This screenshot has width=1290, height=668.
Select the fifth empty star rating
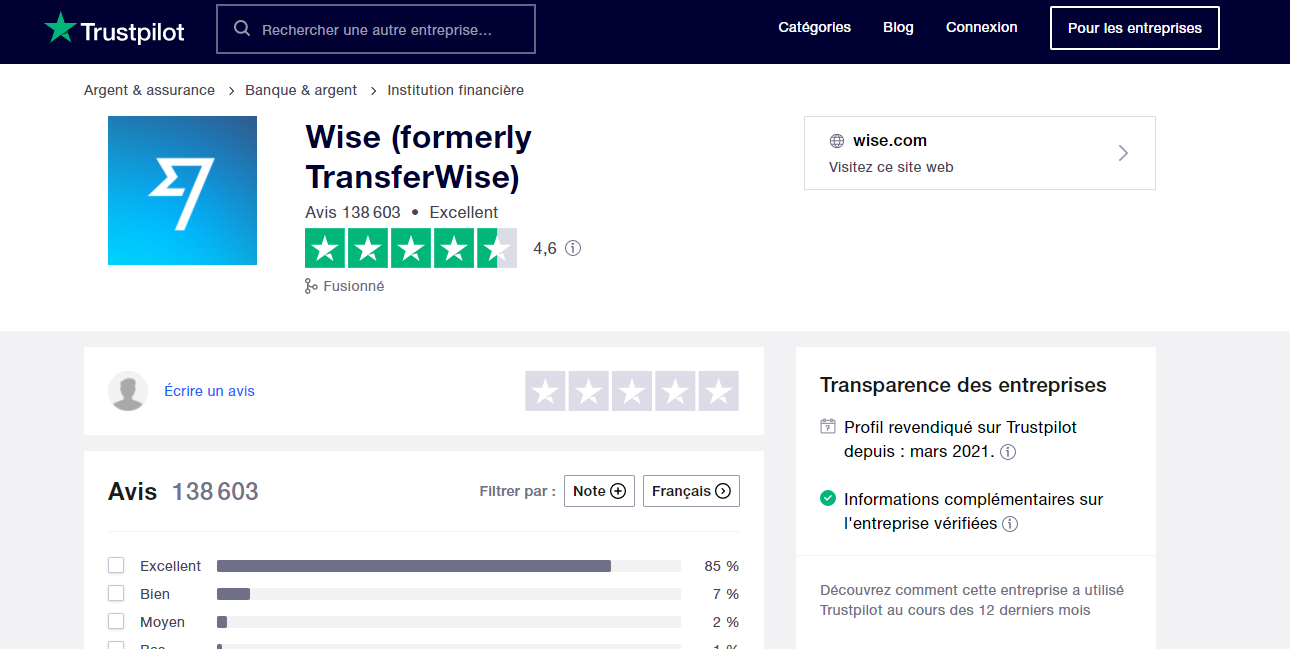click(718, 391)
